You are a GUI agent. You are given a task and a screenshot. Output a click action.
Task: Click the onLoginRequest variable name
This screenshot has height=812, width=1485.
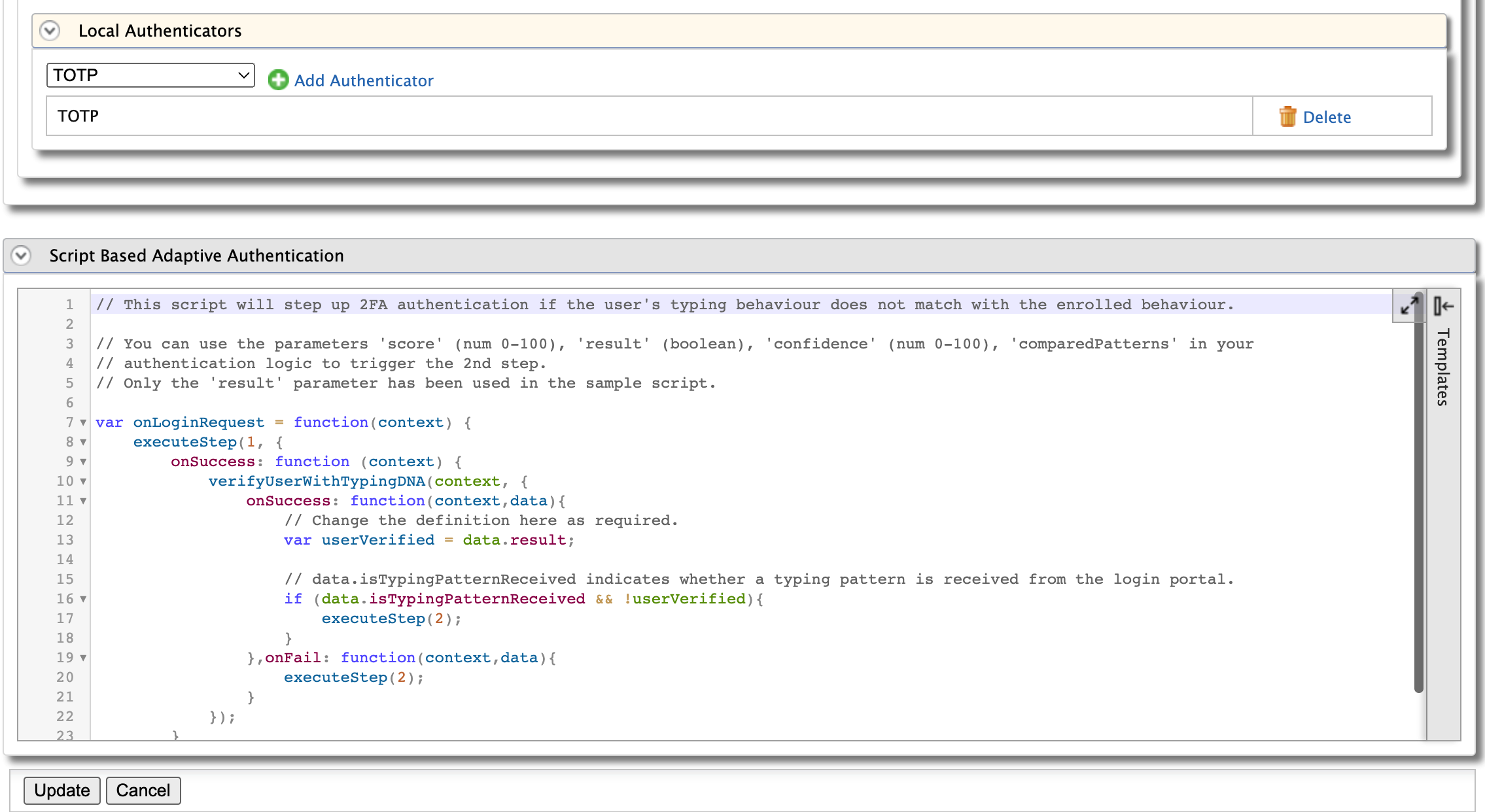[199, 422]
